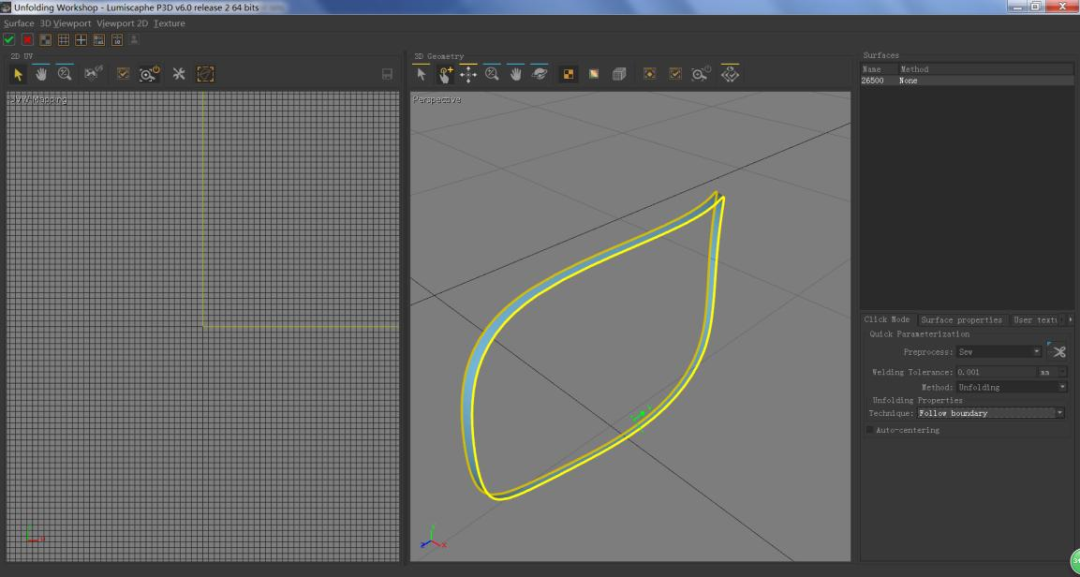Click the wrench and screwdriver tools icon
The width and height of the screenshot is (1080, 577).
click(179, 74)
